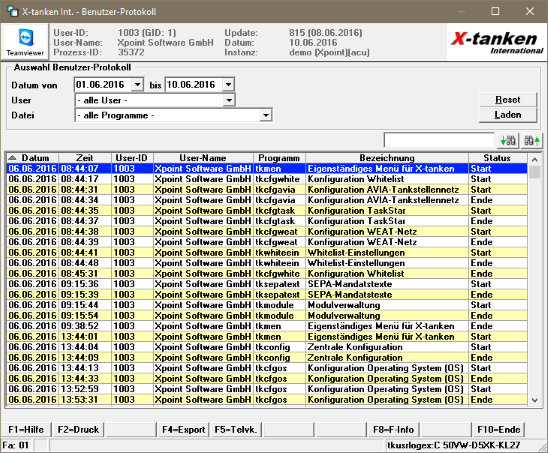Expand the 'bis' date dropdown
Image resolution: width=548 pixels, height=453 pixels.
[x=228, y=85]
